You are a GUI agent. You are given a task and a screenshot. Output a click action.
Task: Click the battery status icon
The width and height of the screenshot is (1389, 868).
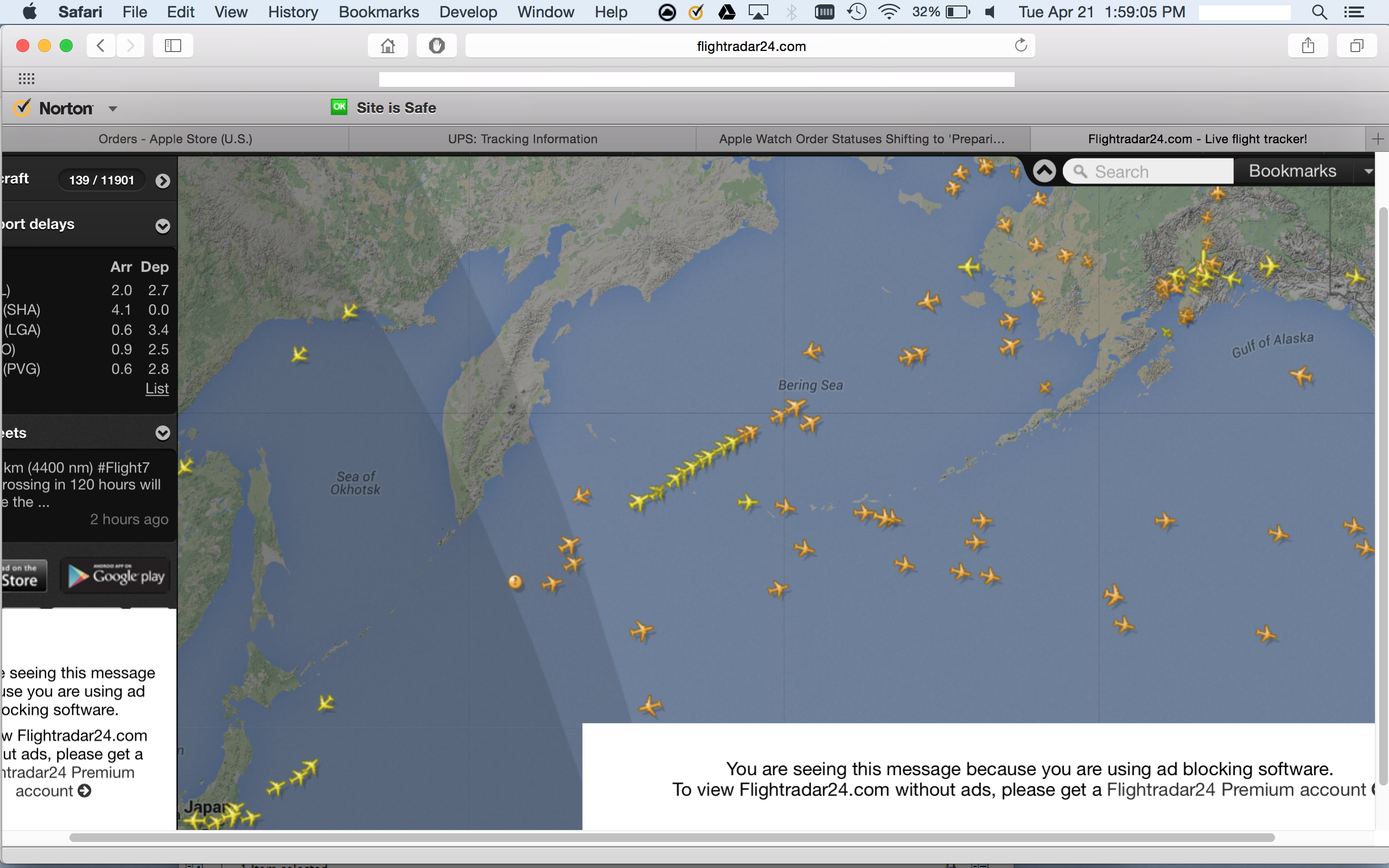click(x=957, y=12)
